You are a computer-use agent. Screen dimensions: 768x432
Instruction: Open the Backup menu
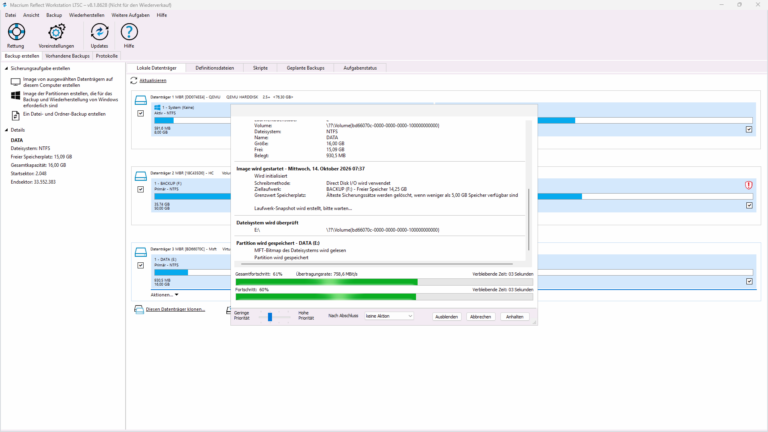tap(54, 15)
